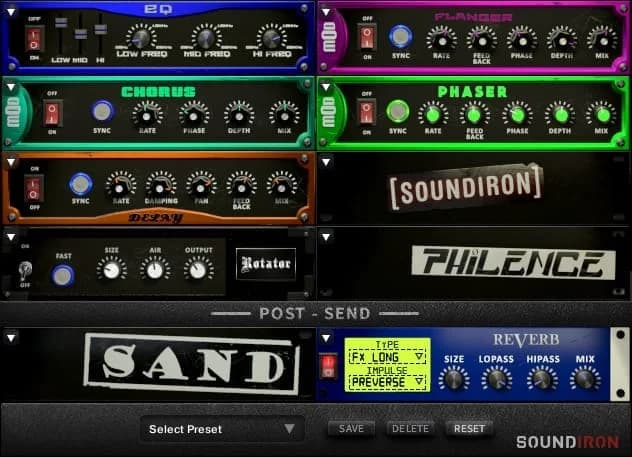Toggle the Delay on/off switch
632x457 pixels.
coord(33,187)
